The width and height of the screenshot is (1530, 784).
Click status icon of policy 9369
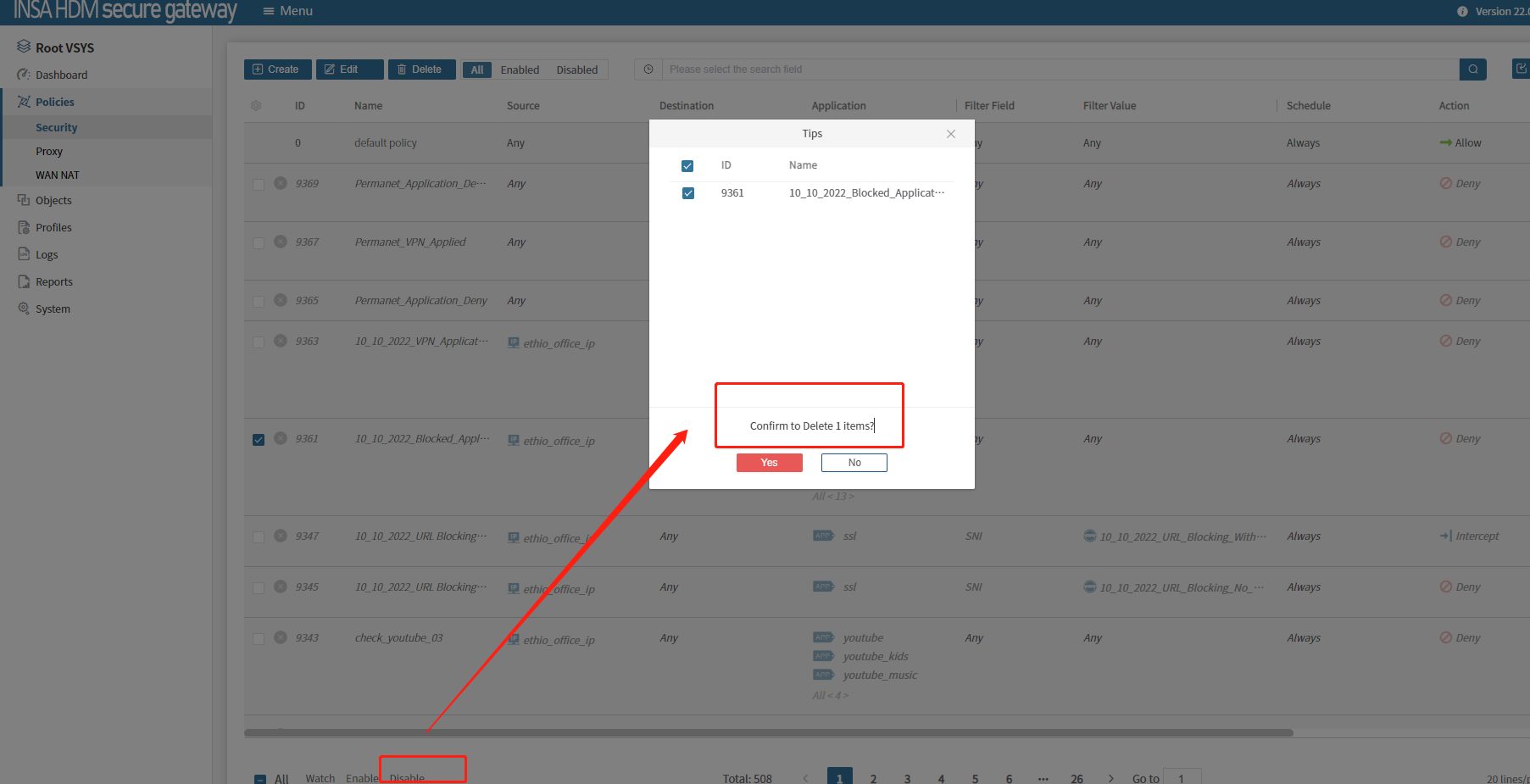pyautogui.click(x=281, y=183)
